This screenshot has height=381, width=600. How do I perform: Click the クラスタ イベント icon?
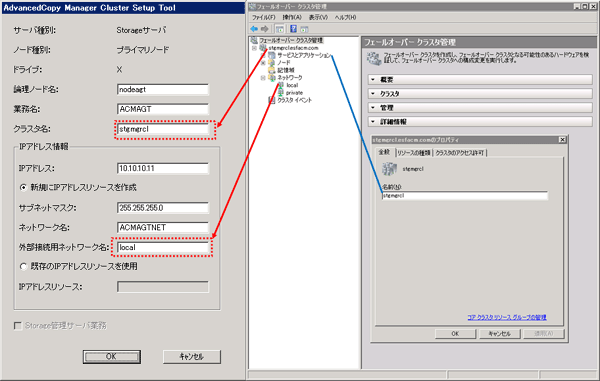pos(272,100)
